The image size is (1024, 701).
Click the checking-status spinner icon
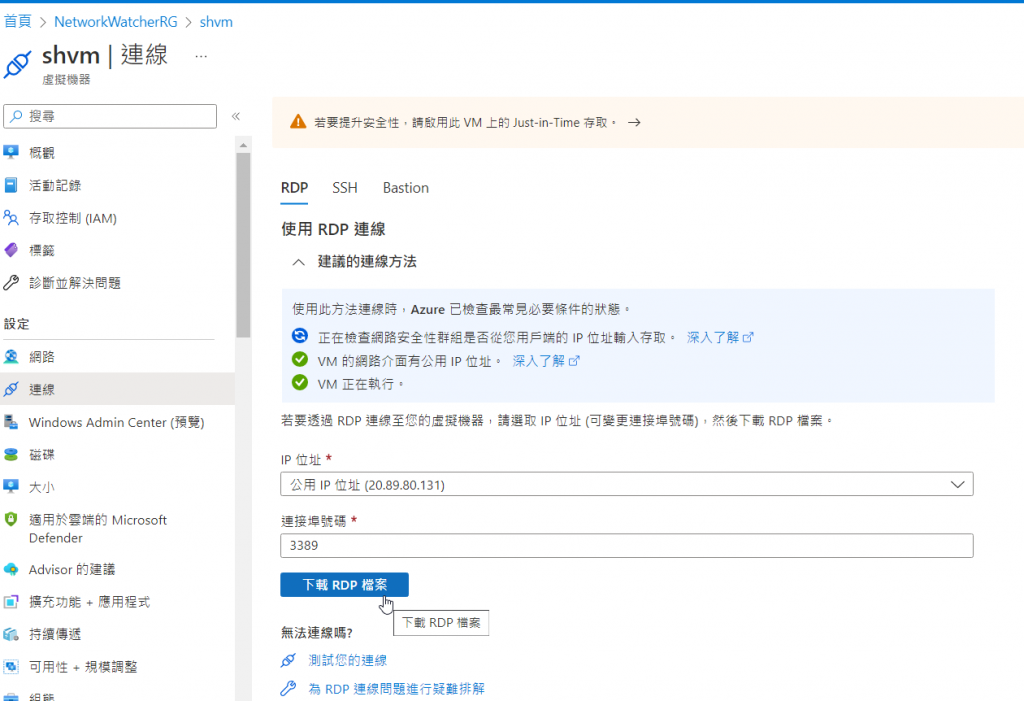300,336
